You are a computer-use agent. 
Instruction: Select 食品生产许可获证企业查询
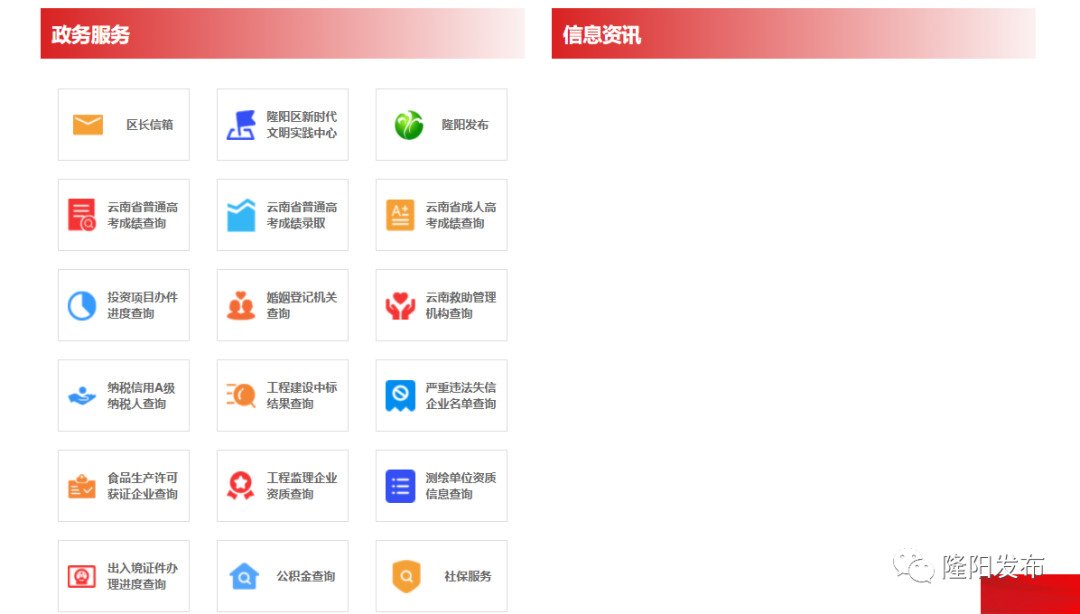123,484
